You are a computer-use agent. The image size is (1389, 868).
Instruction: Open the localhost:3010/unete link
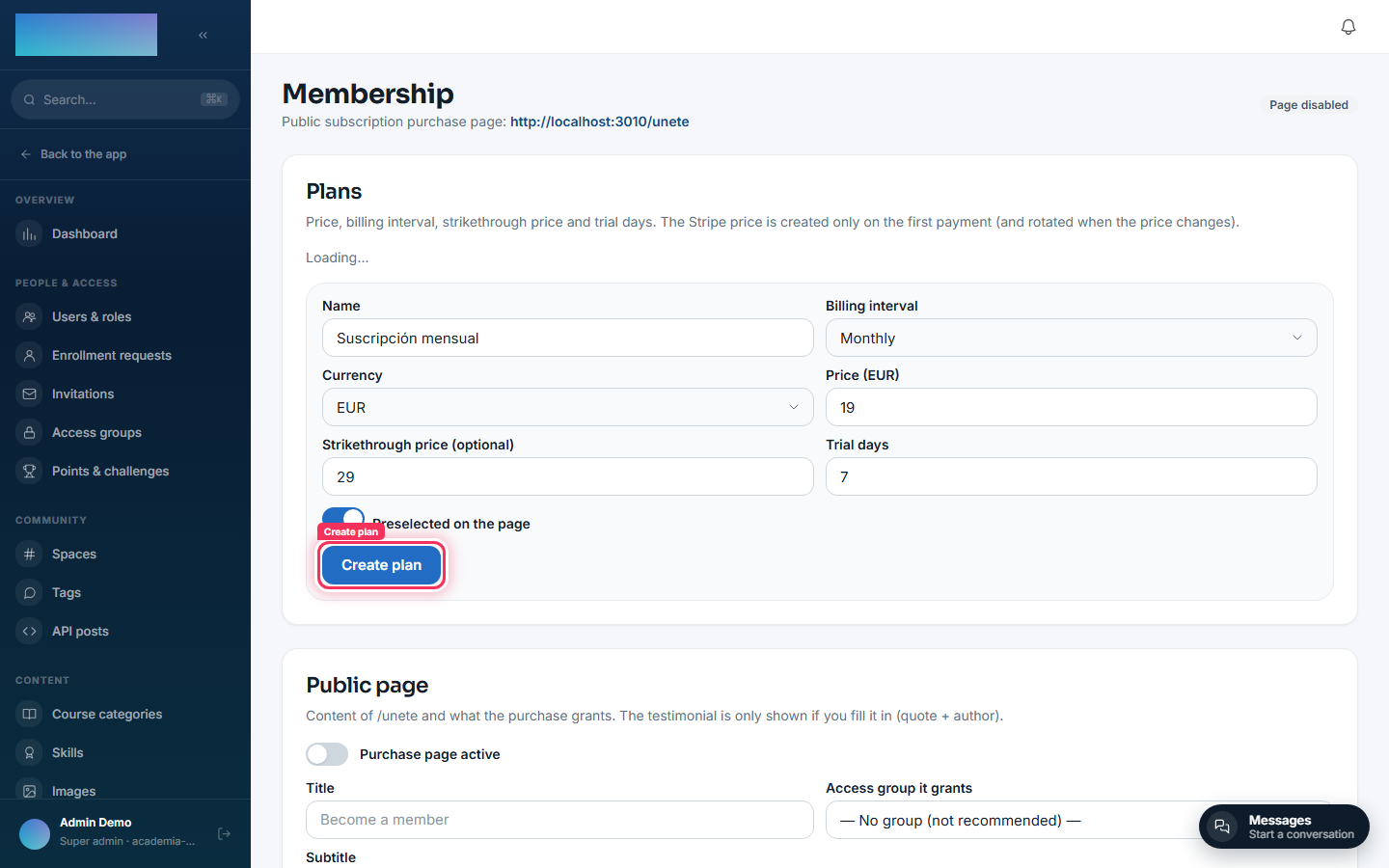coord(599,122)
